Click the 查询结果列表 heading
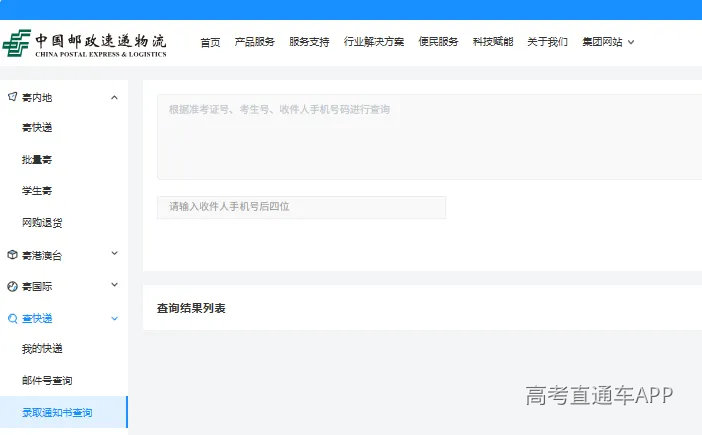Screen dimensions: 702x435 (x=191, y=308)
